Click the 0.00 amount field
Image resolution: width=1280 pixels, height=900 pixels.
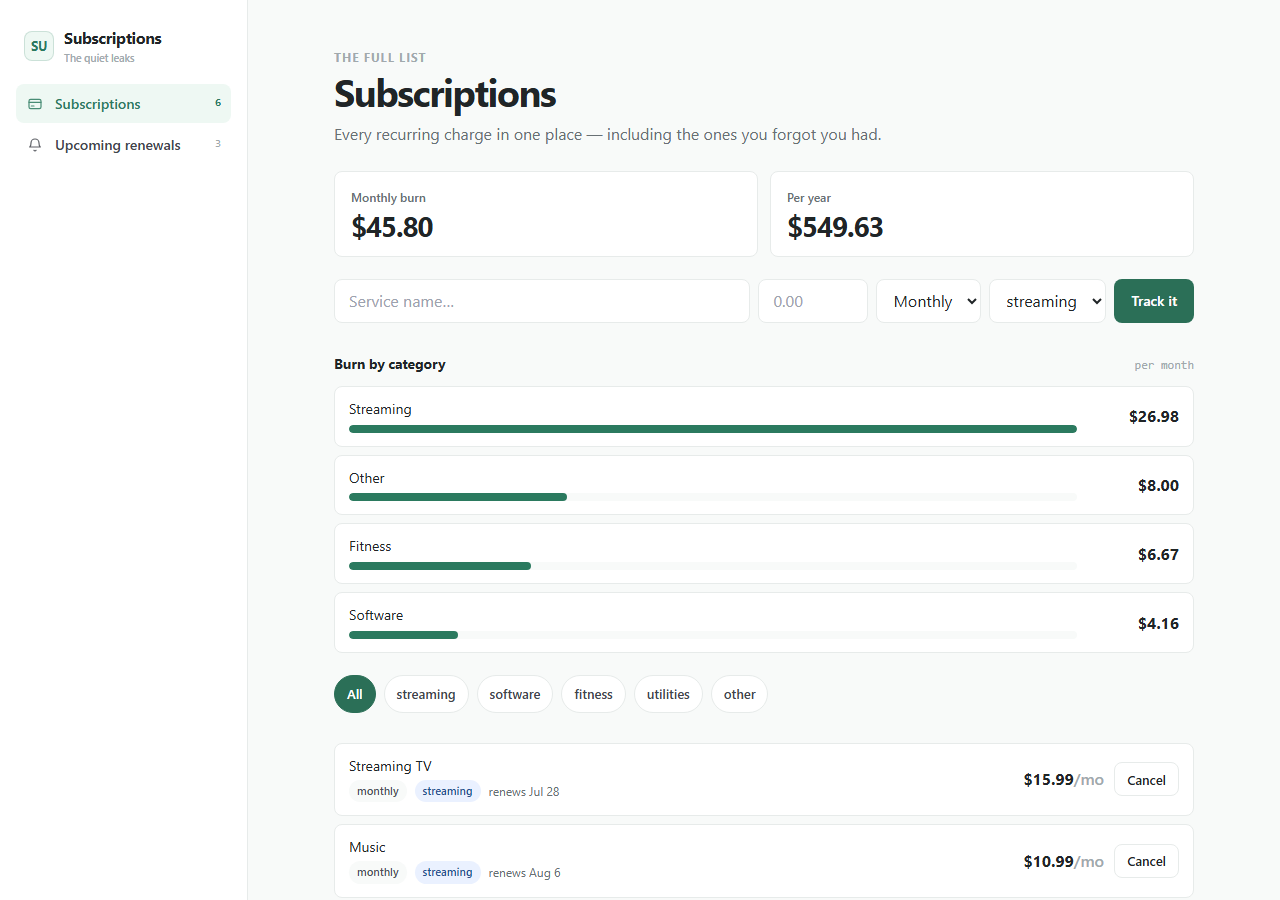(x=812, y=301)
